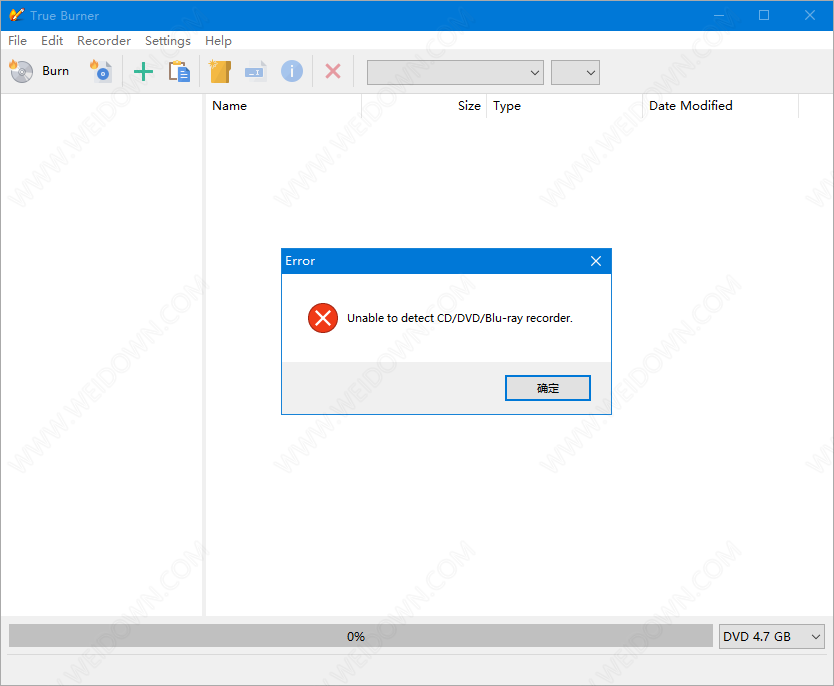This screenshot has width=834, height=686.
Task: Open the small speed dropdown in toolbar
Action: 575,72
